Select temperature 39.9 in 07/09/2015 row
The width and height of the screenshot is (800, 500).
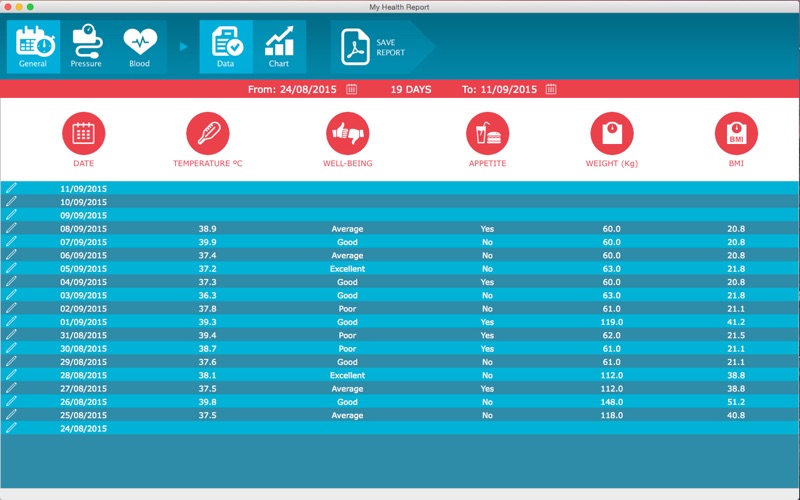click(x=208, y=242)
